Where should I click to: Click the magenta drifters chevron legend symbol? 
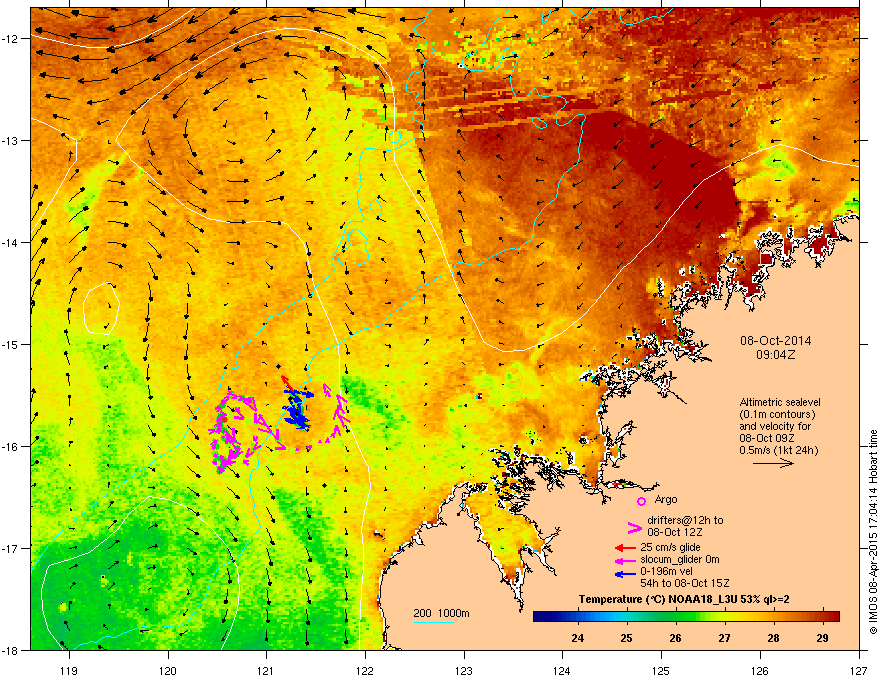pyautogui.click(x=634, y=527)
